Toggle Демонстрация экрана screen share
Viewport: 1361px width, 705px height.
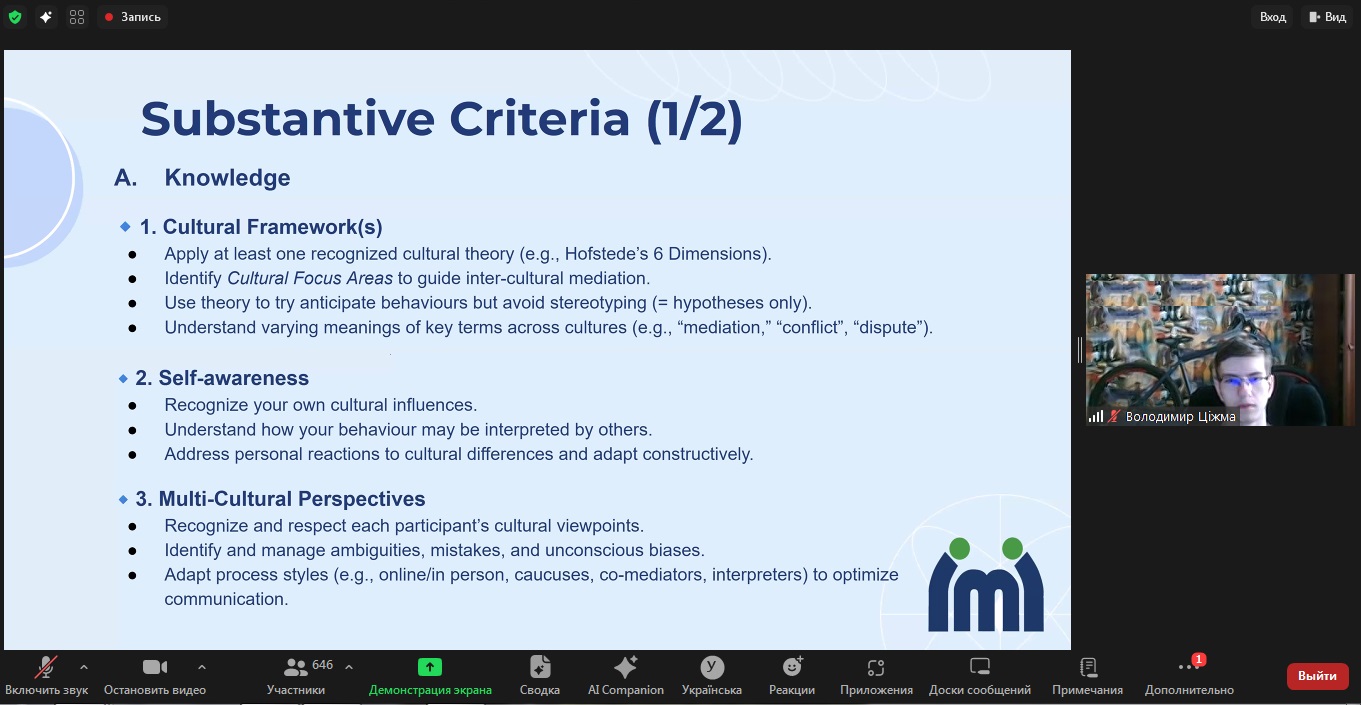tap(430, 675)
